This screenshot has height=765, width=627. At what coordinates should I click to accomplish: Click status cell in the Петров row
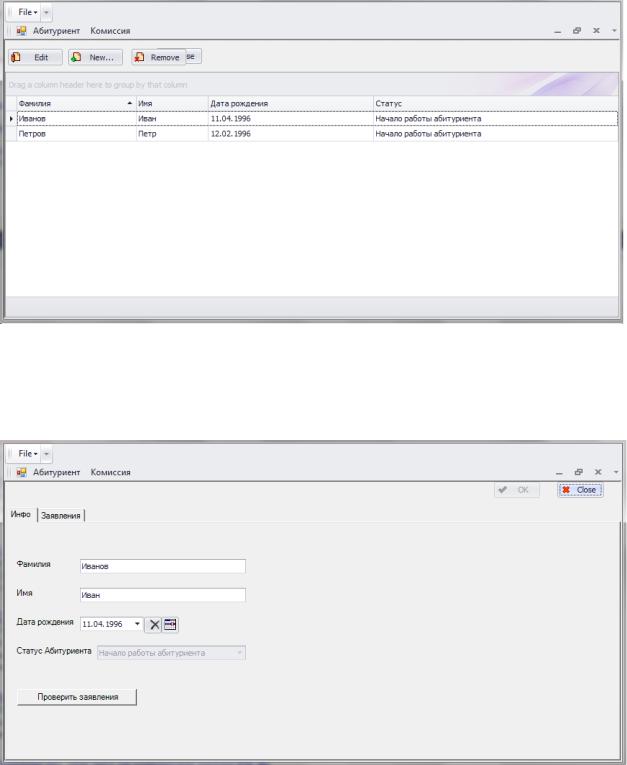[496, 134]
